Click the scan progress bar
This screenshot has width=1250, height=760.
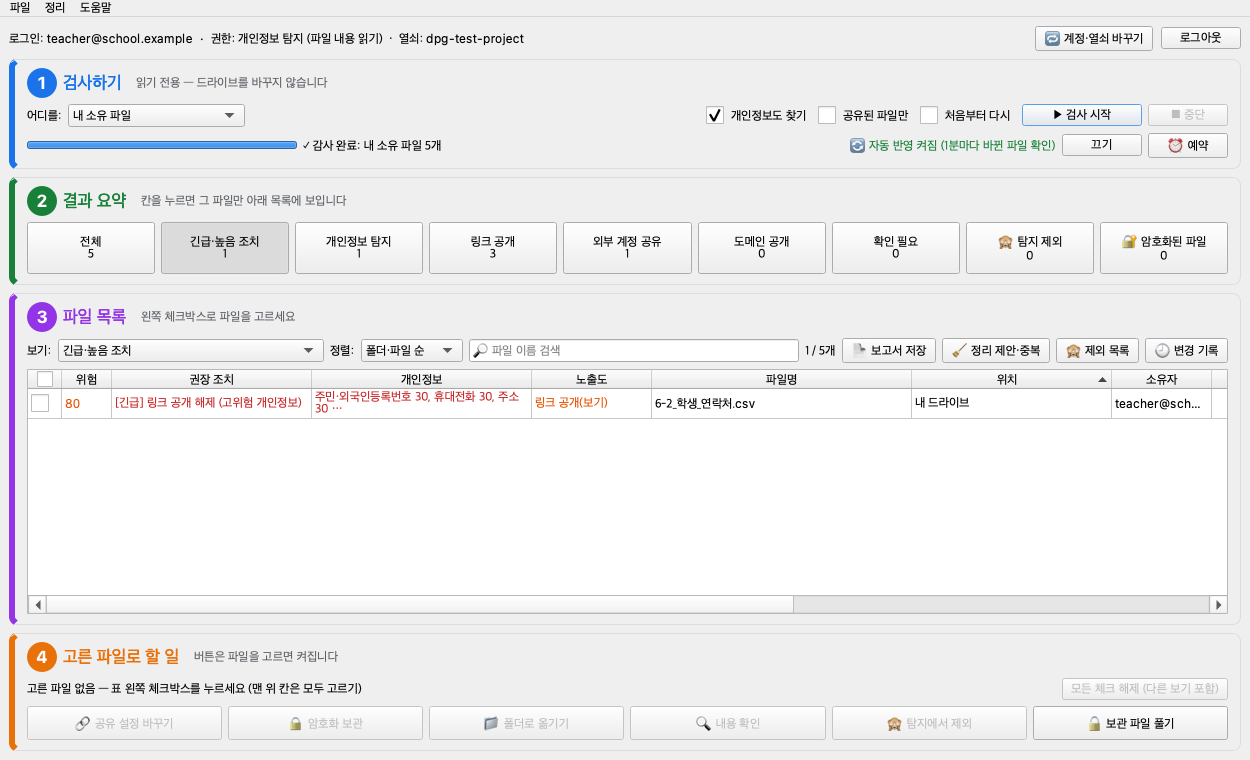click(x=162, y=145)
